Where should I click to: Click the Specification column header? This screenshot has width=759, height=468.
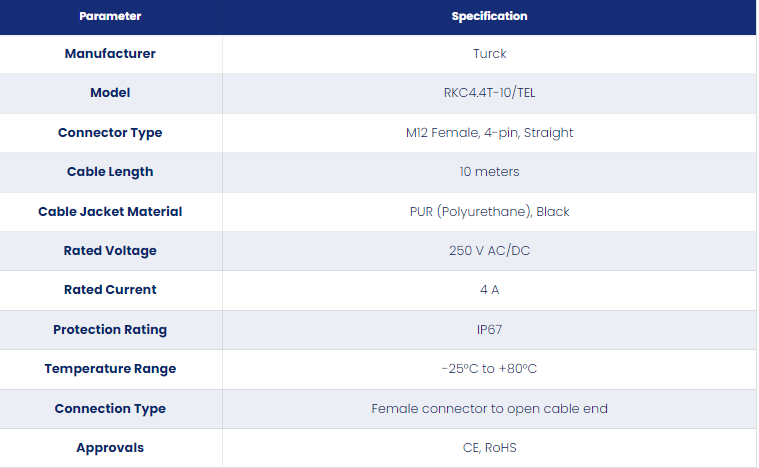pyautogui.click(x=489, y=16)
